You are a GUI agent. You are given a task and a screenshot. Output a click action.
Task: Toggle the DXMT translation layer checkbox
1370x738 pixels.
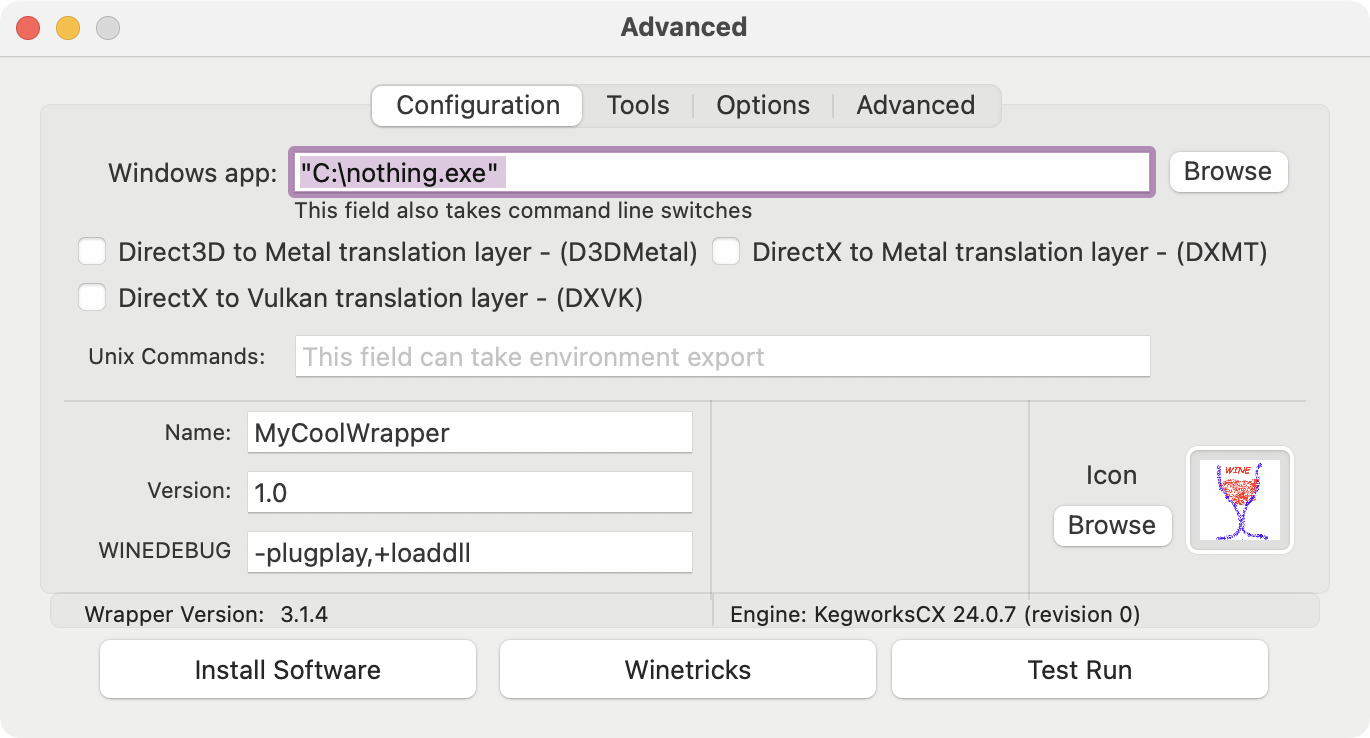726,252
